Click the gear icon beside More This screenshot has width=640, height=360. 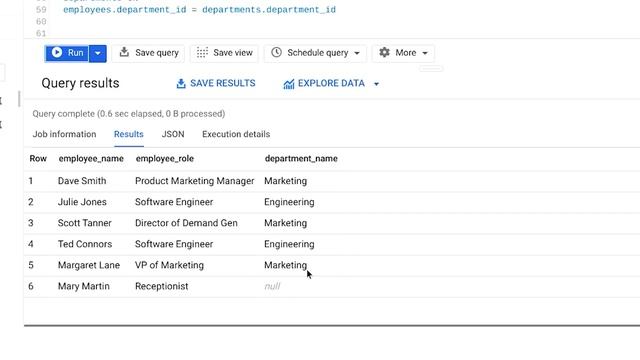384,52
